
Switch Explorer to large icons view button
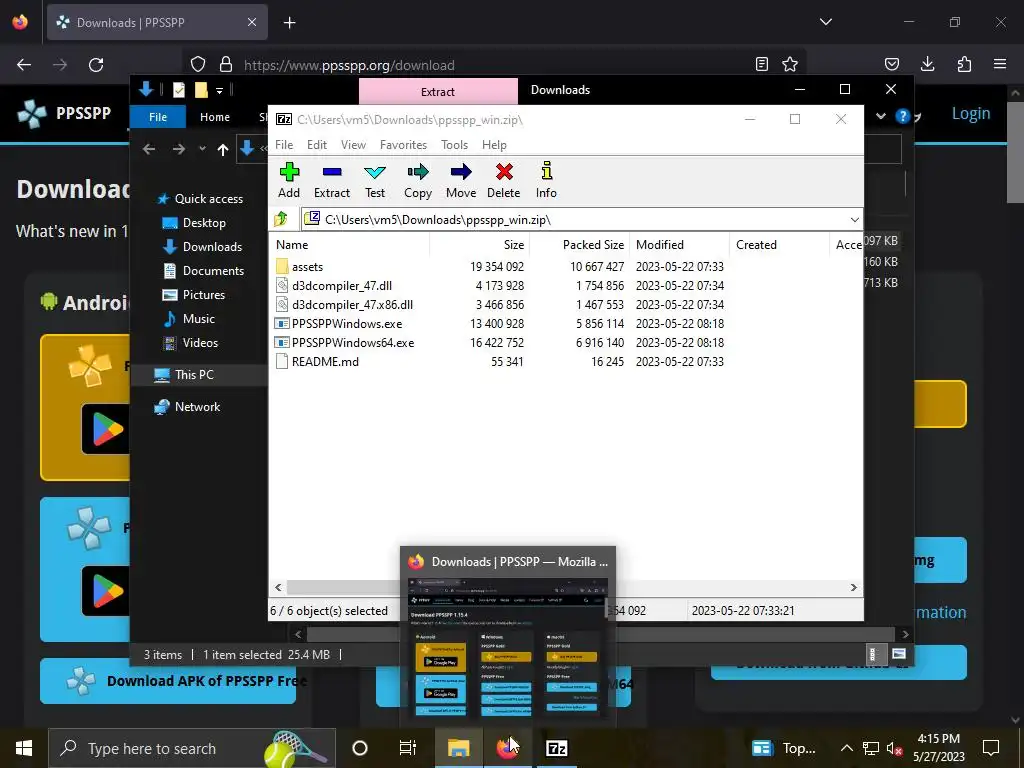coord(899,654)
